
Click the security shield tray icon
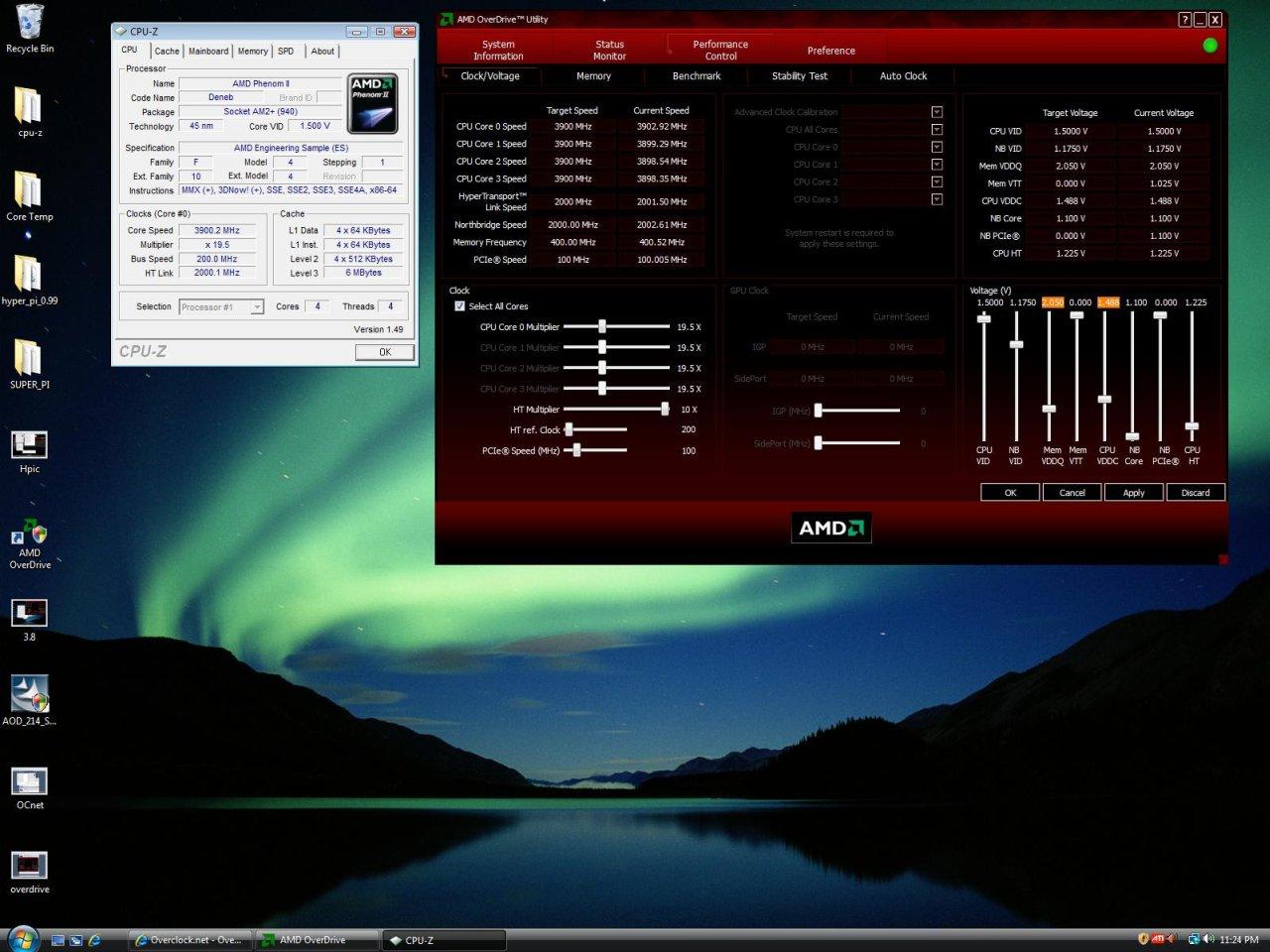coord(1143,939)
